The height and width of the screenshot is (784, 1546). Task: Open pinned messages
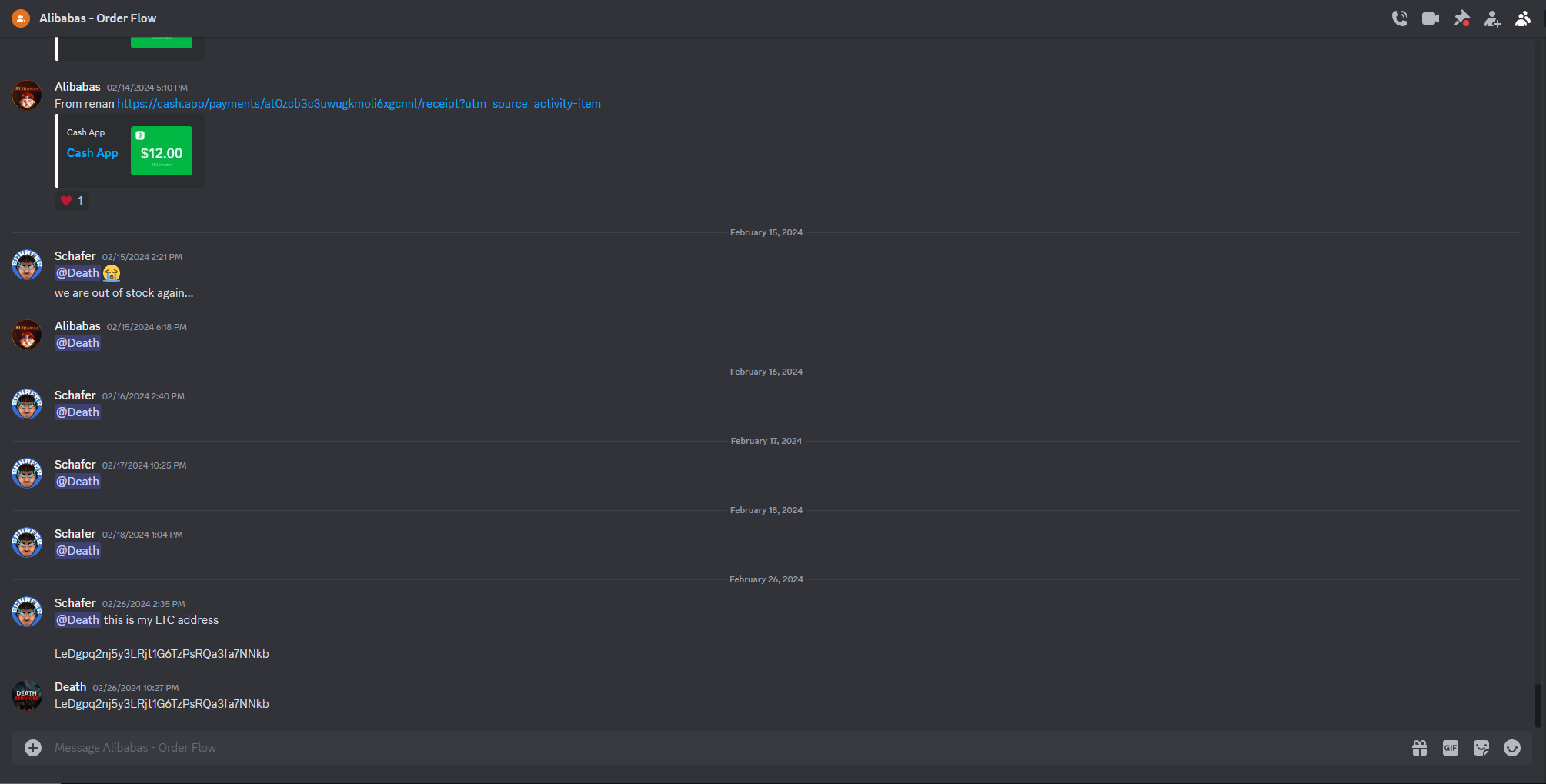coord(1461,18)
